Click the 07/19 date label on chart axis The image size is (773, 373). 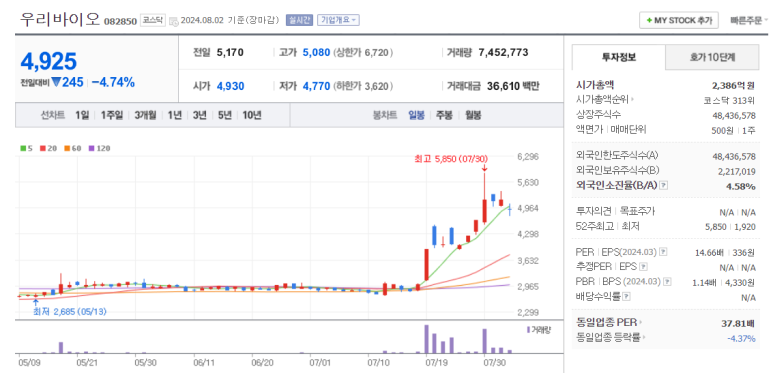click(x=436, y=362)
